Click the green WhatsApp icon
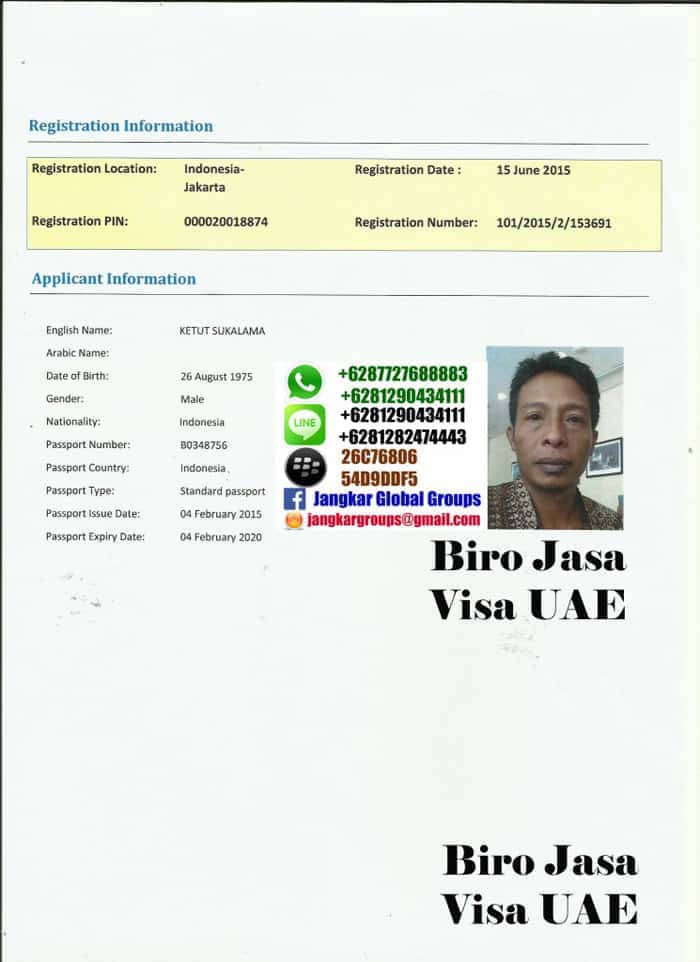 pos(305,382)
